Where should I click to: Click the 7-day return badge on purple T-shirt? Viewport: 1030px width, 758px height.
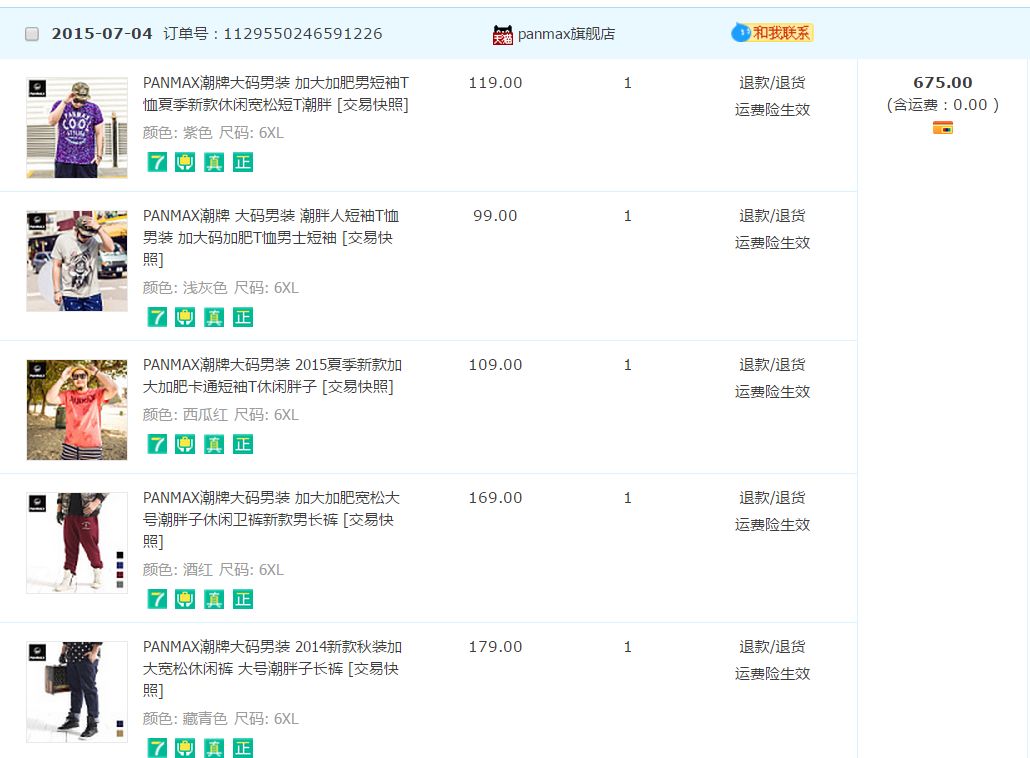[x=157, y=162]
